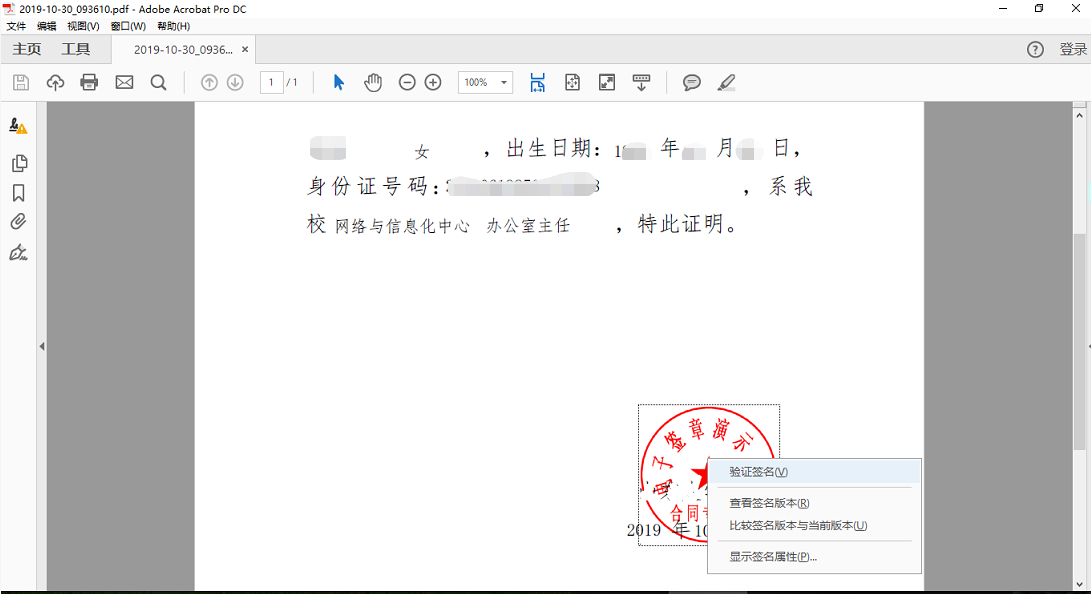Open the Bookmarks panel
Screen dimensions: 1091x594
pyautogui.click(x=19, y=193)
